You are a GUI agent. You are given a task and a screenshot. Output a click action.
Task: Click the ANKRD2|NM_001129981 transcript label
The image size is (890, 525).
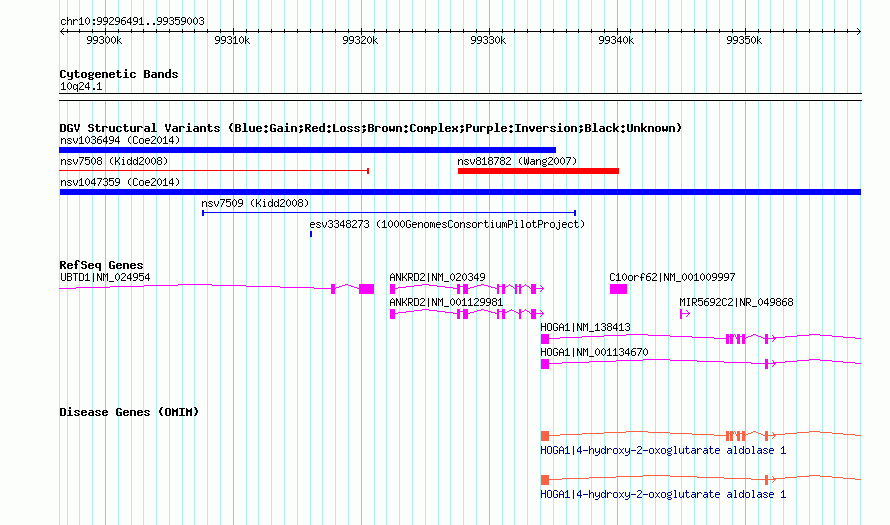[x=446, y=303]
